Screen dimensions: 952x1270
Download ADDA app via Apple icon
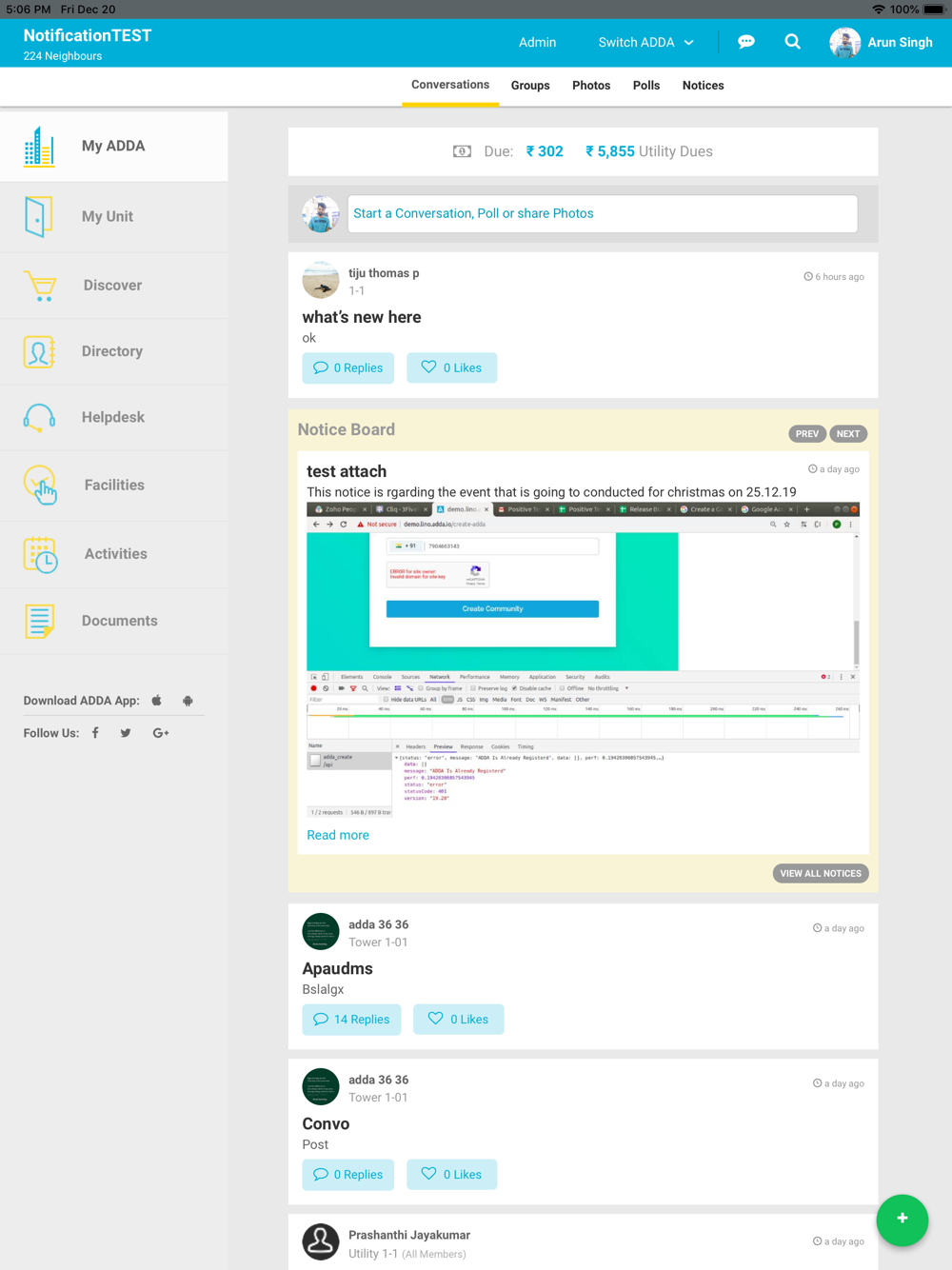157,701
